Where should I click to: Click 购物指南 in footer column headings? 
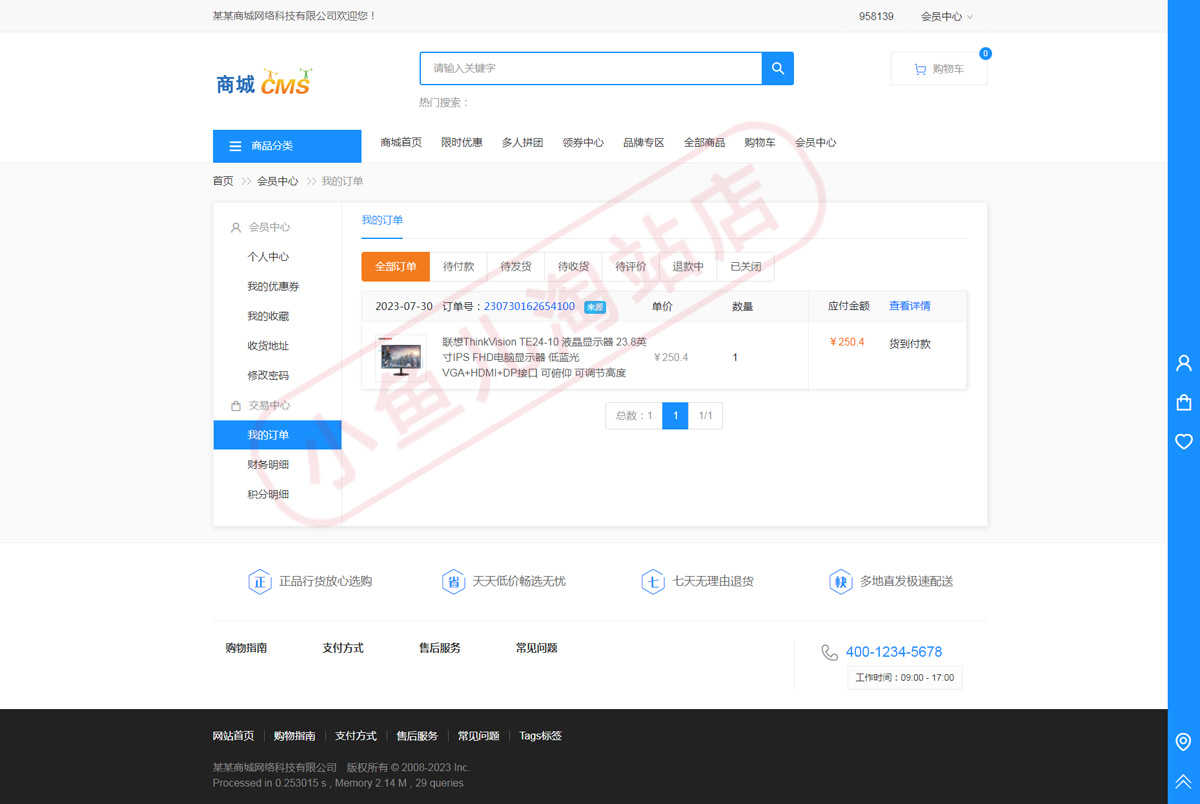[x=246, y=648]
